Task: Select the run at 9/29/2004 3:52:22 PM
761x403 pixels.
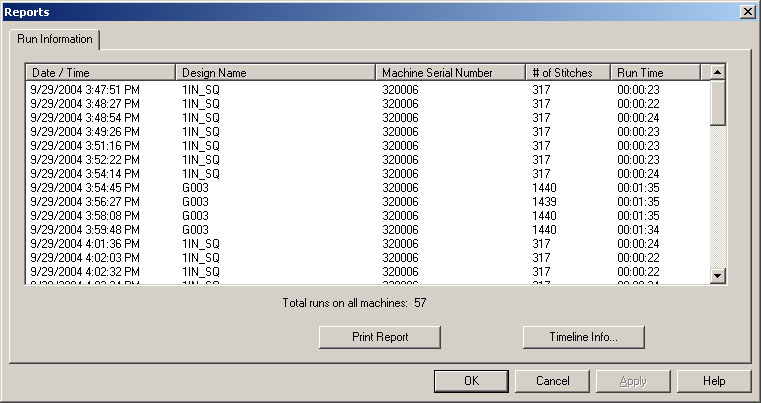Action: [x=367, y=160]
